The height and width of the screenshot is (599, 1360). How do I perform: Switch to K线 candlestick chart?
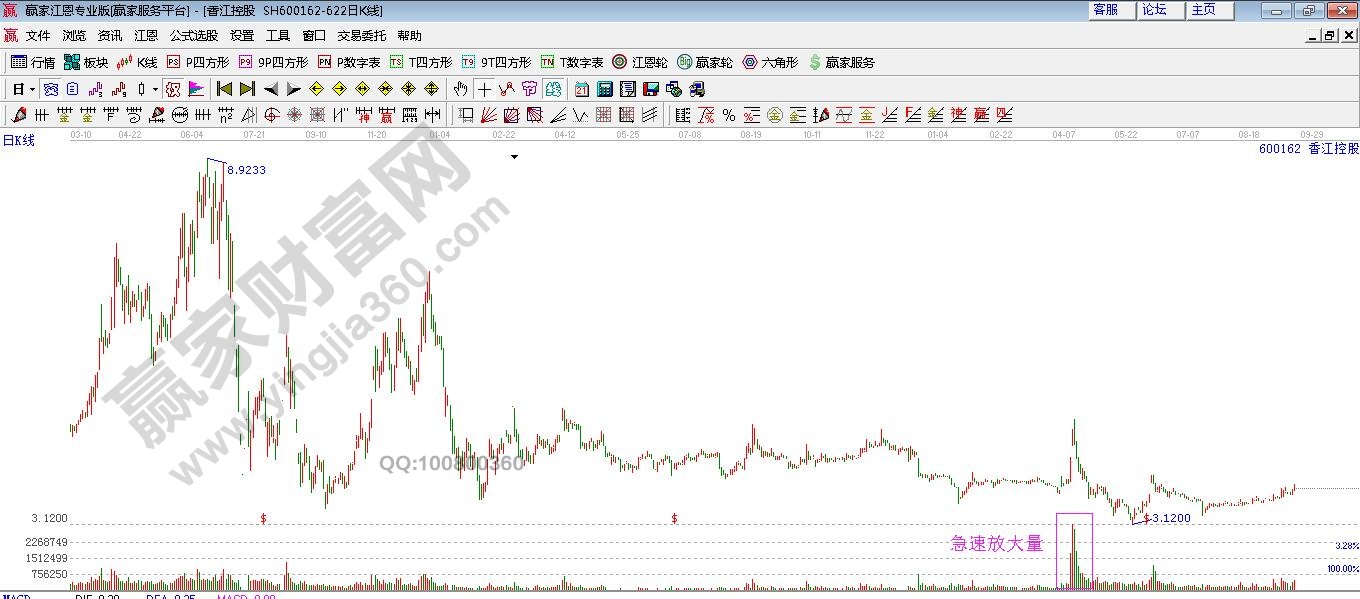137,62
